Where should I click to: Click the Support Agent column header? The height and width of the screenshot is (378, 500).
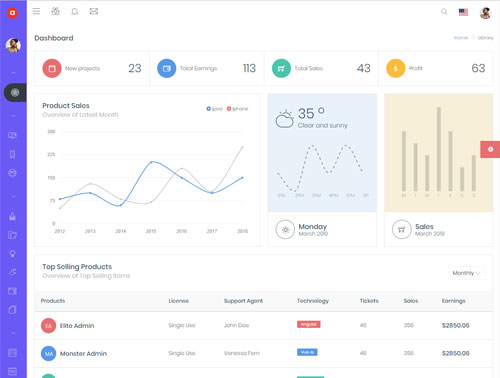click(x=243, y=301)
